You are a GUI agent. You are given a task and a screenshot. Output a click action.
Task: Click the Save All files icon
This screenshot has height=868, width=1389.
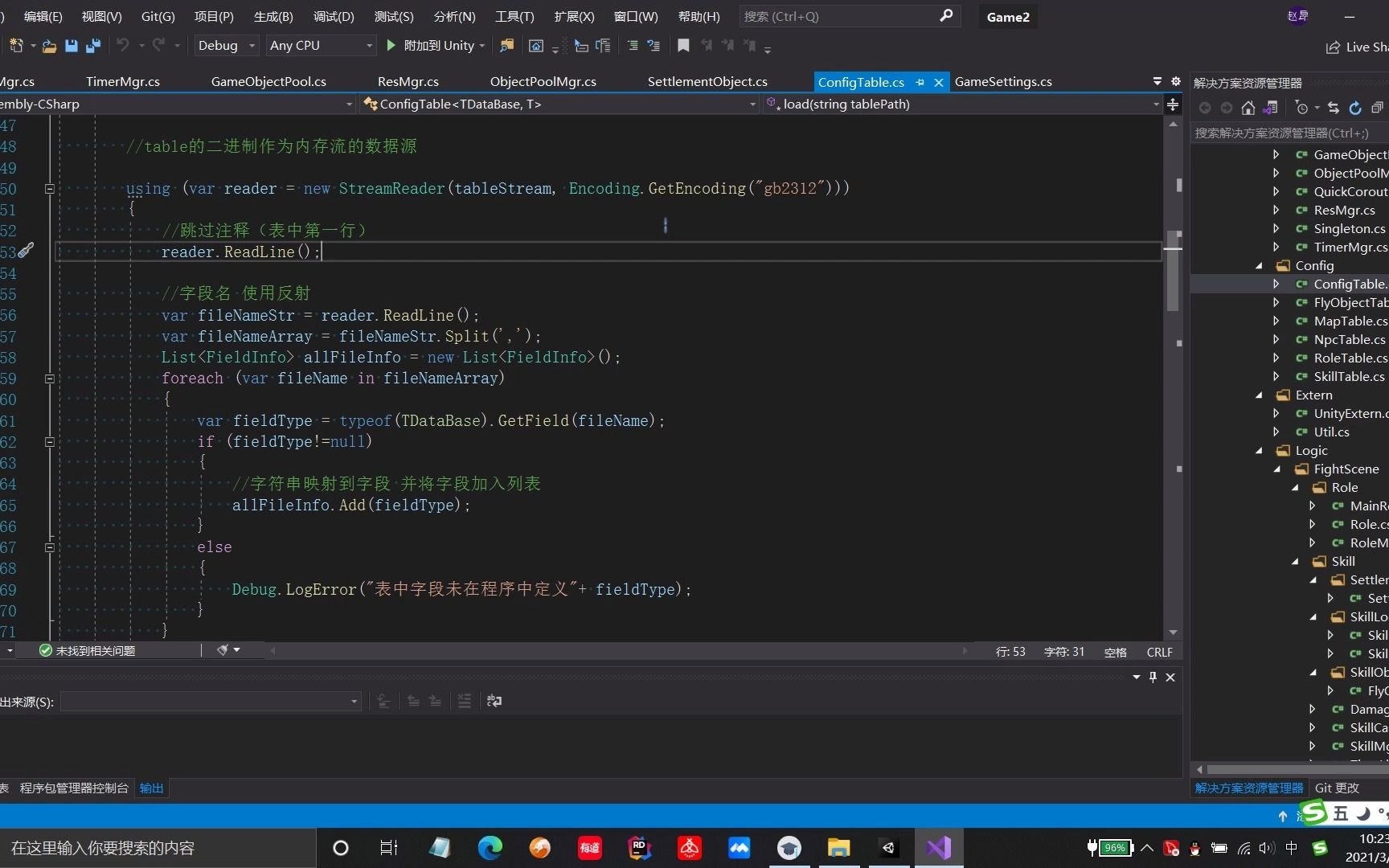click(x=92, y=46)
